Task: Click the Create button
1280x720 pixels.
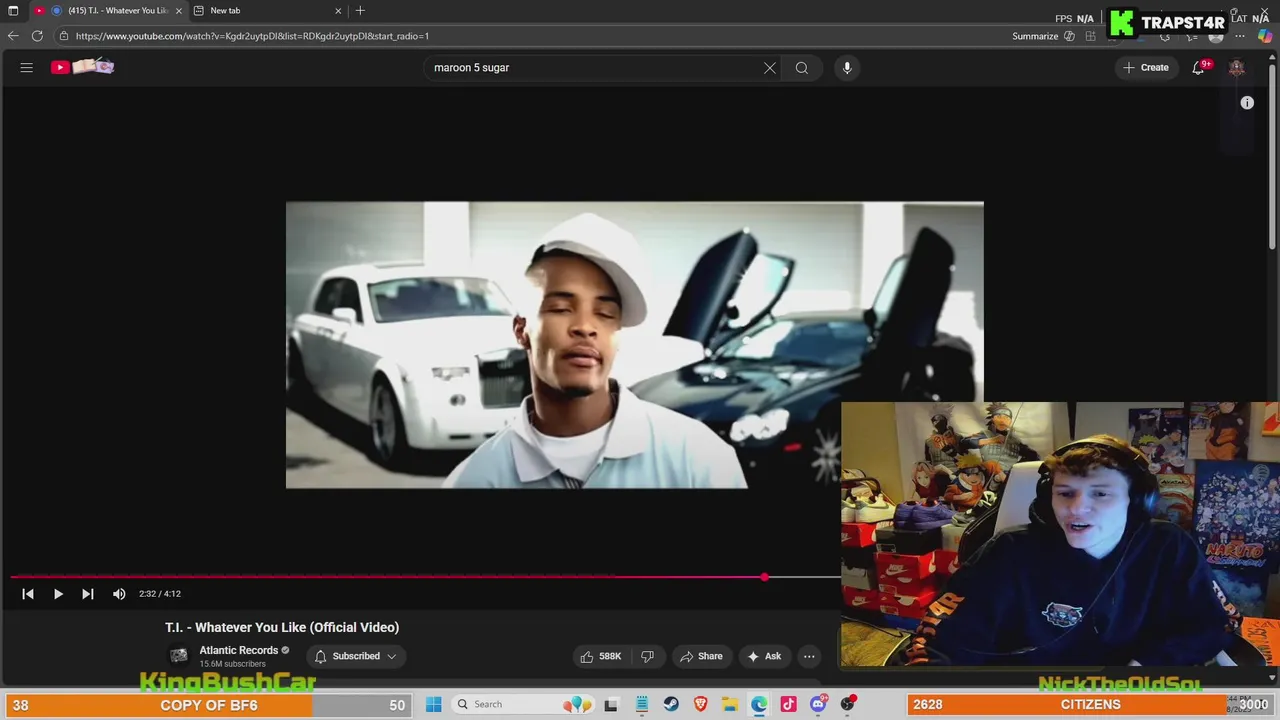Action: (1146, 67)
